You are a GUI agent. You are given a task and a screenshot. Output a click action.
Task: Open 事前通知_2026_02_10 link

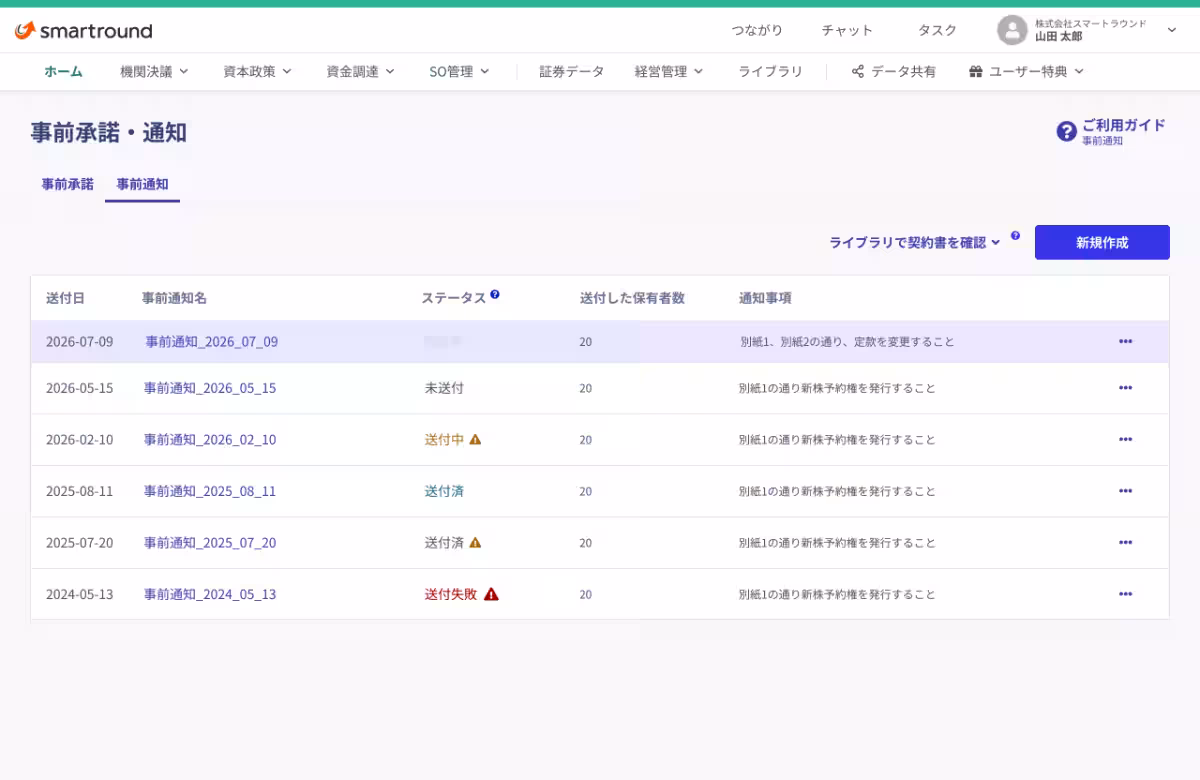(x=210, y=439)
